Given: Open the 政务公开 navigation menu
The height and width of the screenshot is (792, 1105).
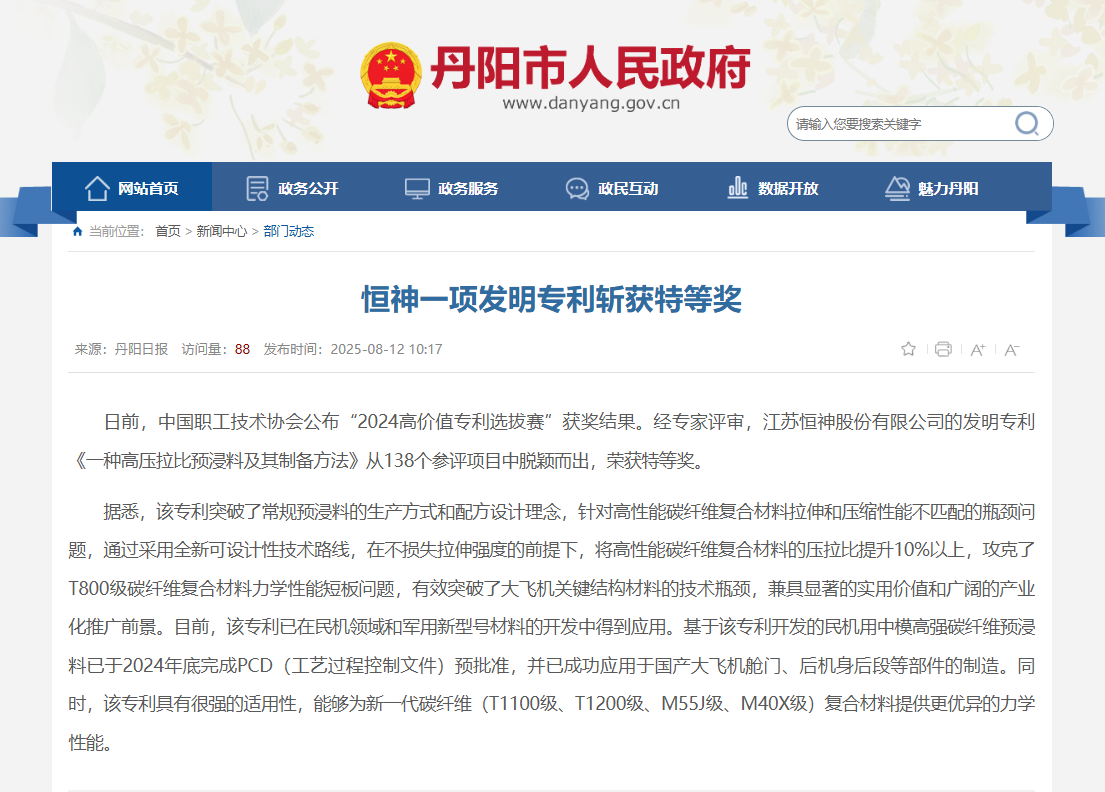Looking at the screenshot, I should (308, 188).
